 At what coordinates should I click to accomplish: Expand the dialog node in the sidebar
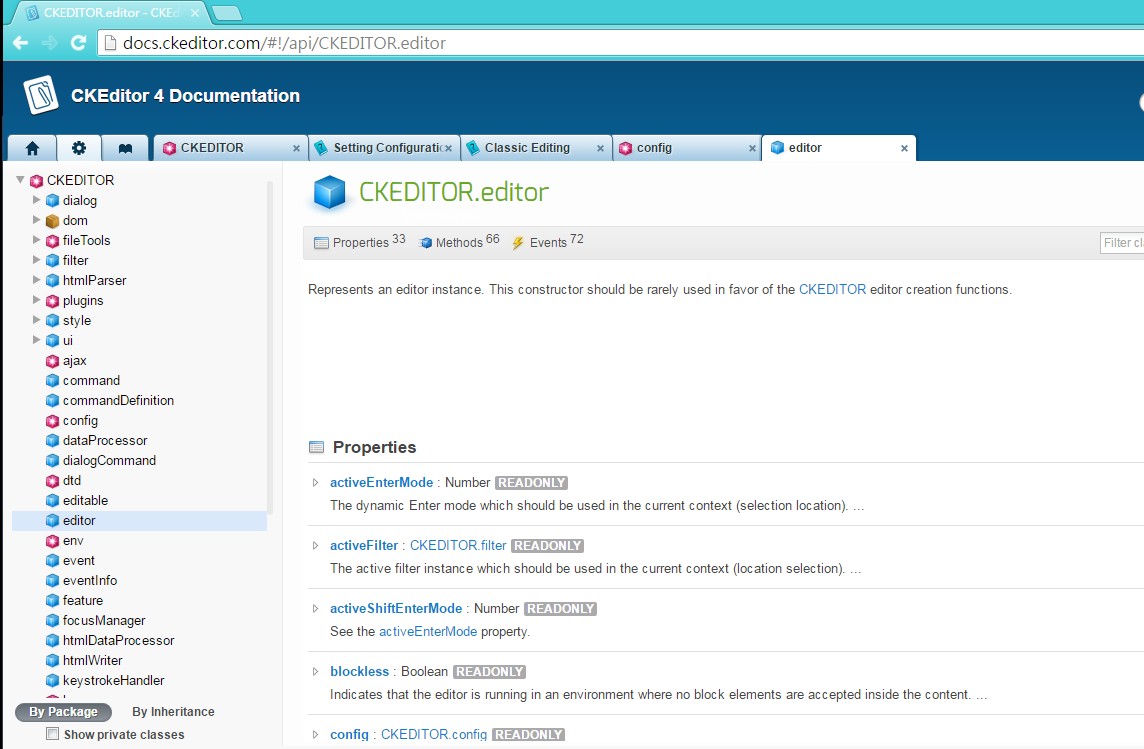pos(36,200)
